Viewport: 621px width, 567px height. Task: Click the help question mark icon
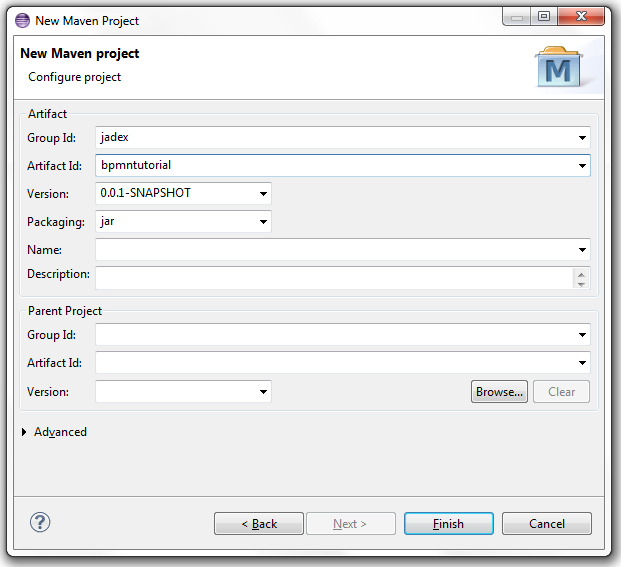tap(40, 522)
